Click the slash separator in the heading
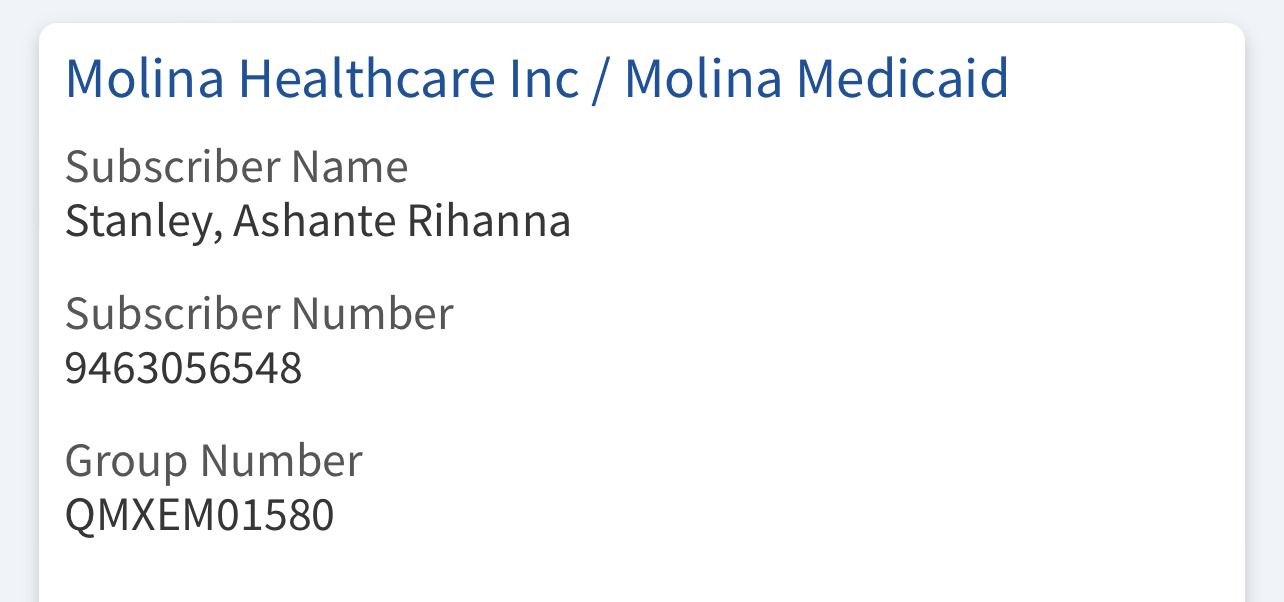The height and width of the screenshot is (602, 1284). (x=601, y=80)
